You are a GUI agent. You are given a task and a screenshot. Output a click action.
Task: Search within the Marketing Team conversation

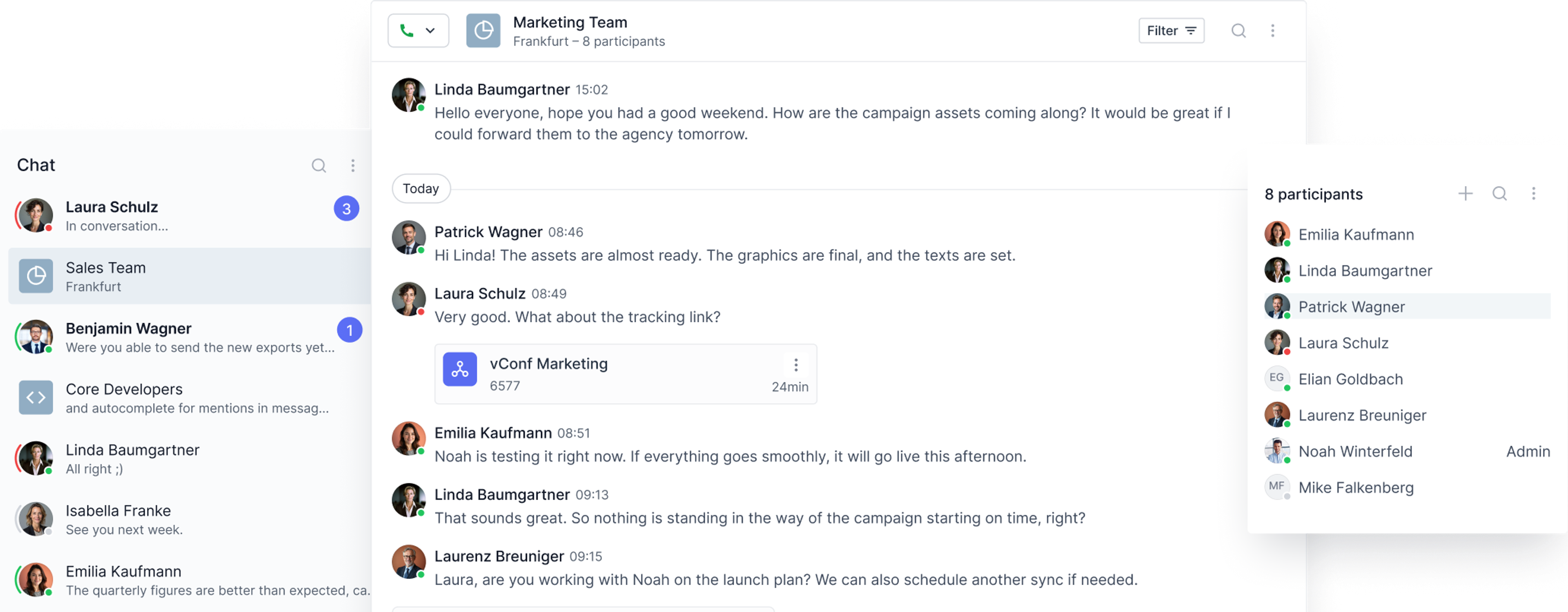(1238, 31)
